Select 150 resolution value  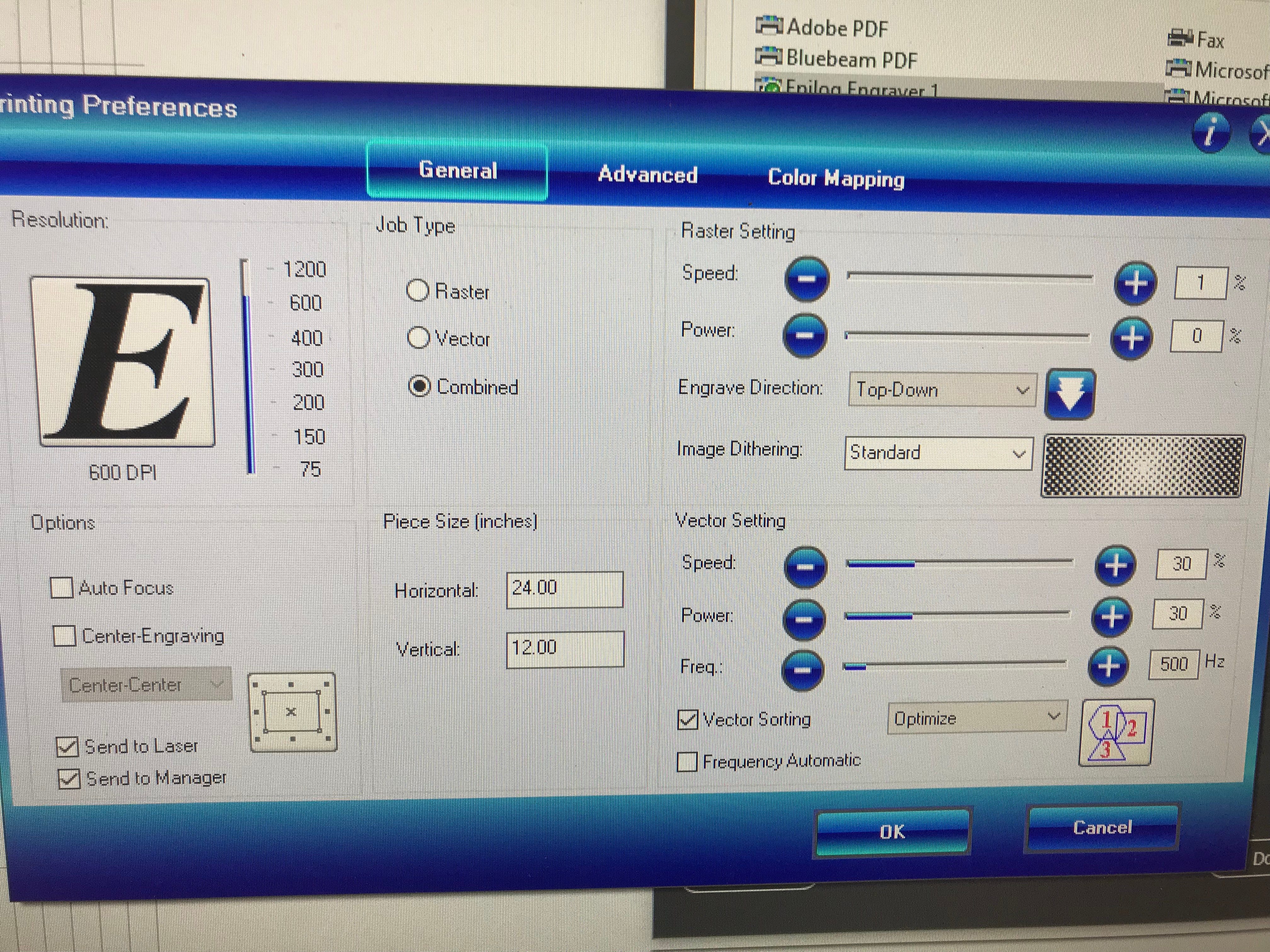tap(309, 437)
